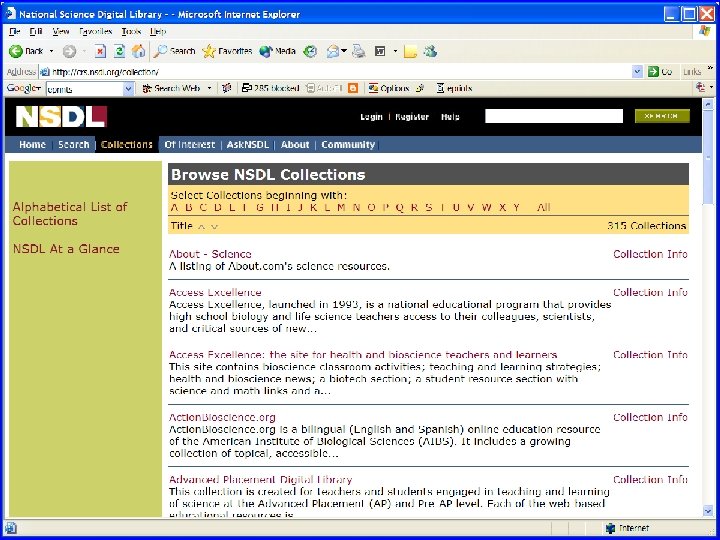This screenshot has width=720, height=540.
Task: Click the highlighter icon beside Options
Action: pos(420,88)
